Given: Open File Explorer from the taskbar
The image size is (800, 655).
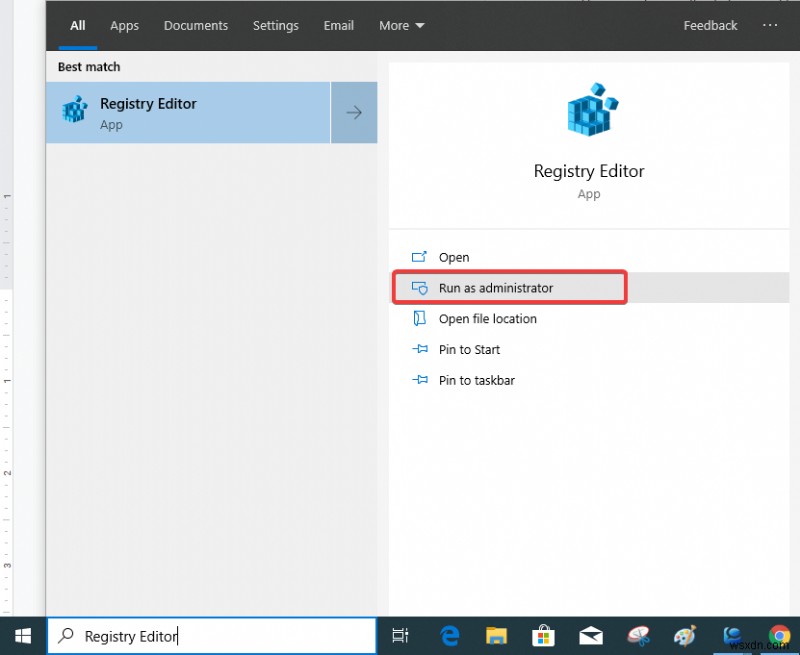Looking at the screenshot, I should (496, 635).
